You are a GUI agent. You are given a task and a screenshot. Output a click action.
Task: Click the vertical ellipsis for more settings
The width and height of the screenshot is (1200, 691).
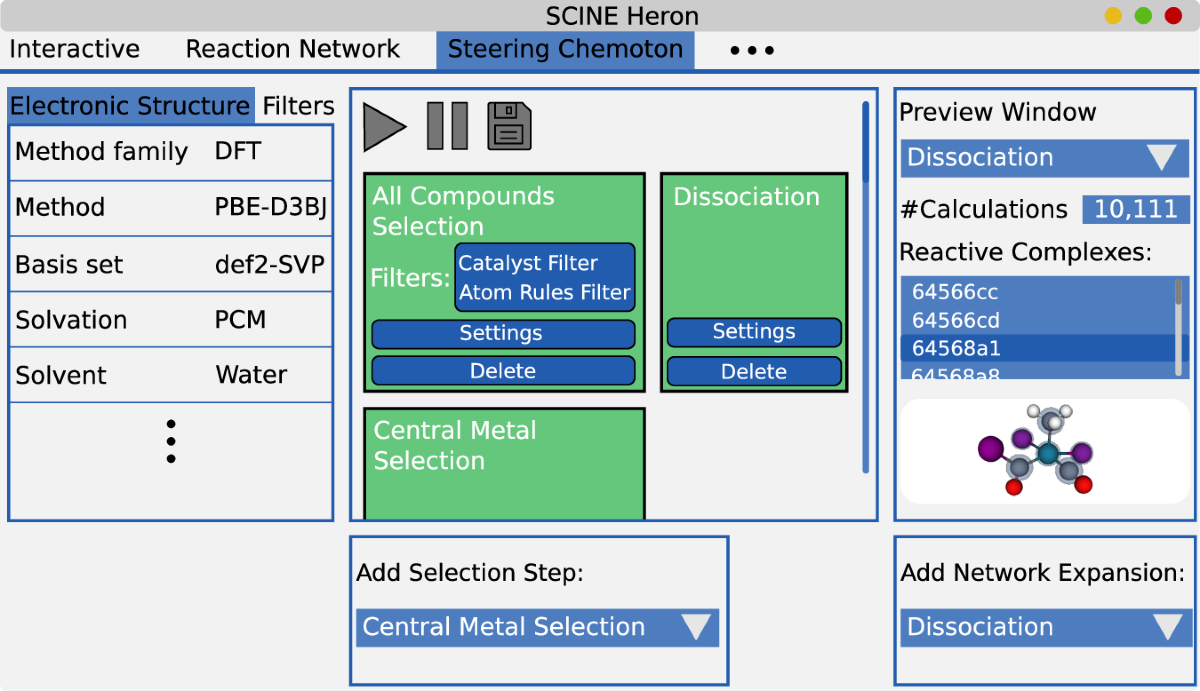coord(171,441)
